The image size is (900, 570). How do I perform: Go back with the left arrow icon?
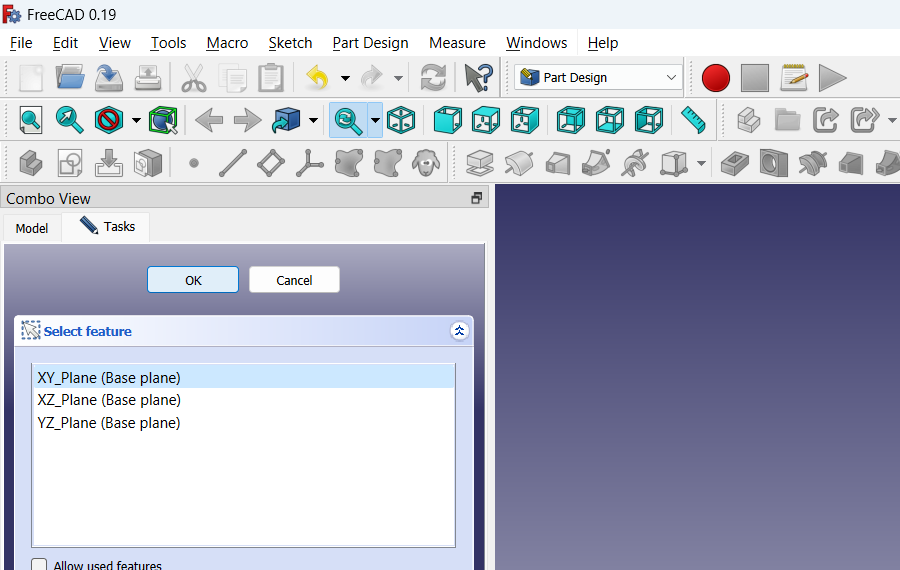(x=209, y=121)
